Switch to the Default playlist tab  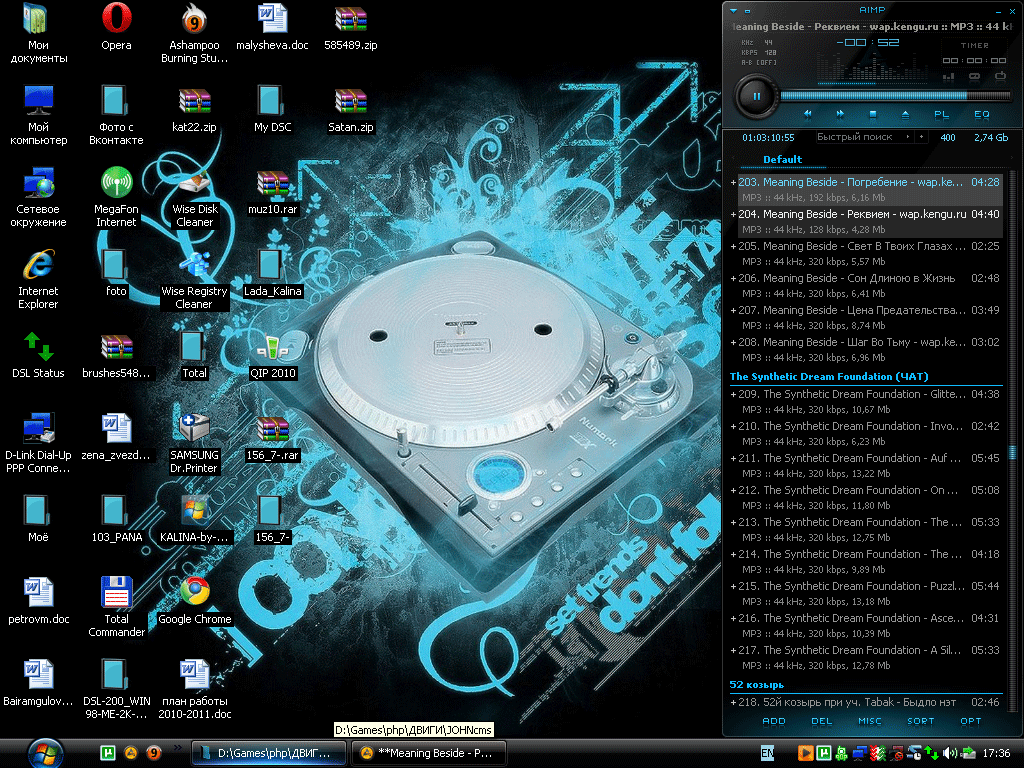click(x=782, y=160)
